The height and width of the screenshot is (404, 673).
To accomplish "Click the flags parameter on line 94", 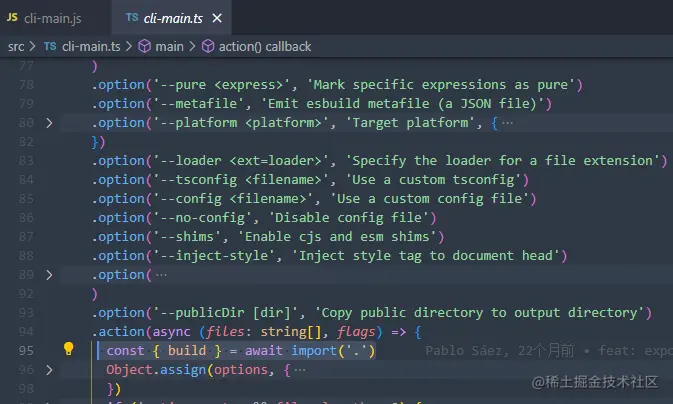I will 356,332.
